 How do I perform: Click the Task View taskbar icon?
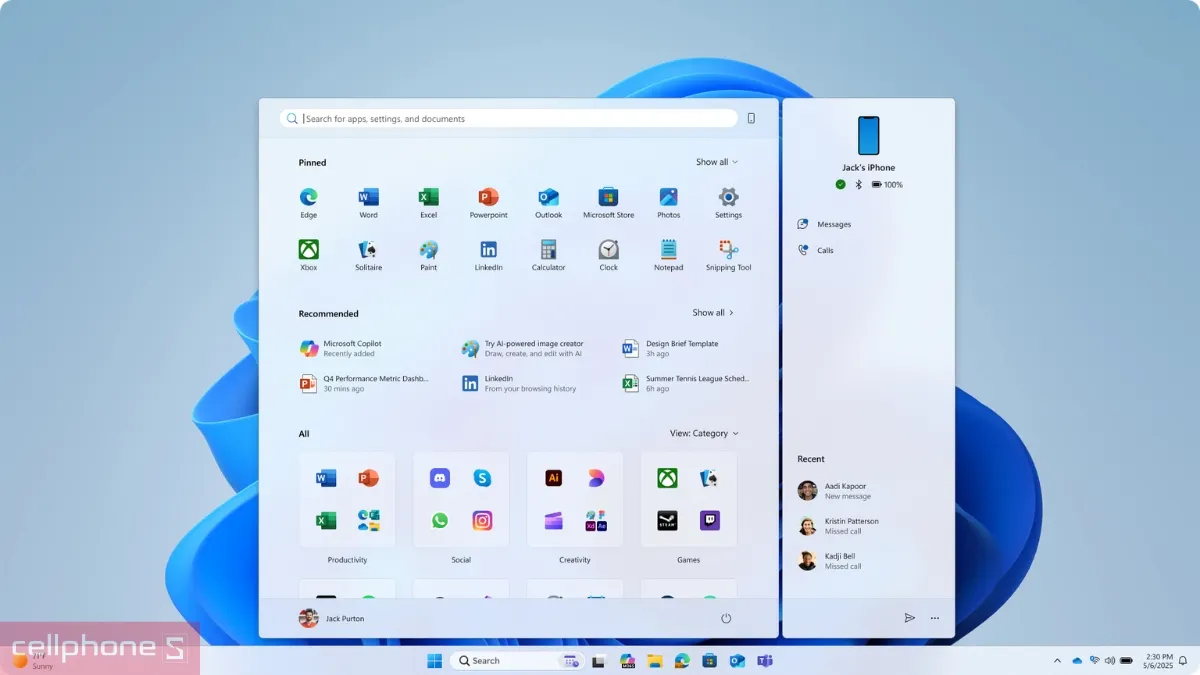tap(598, 660)
